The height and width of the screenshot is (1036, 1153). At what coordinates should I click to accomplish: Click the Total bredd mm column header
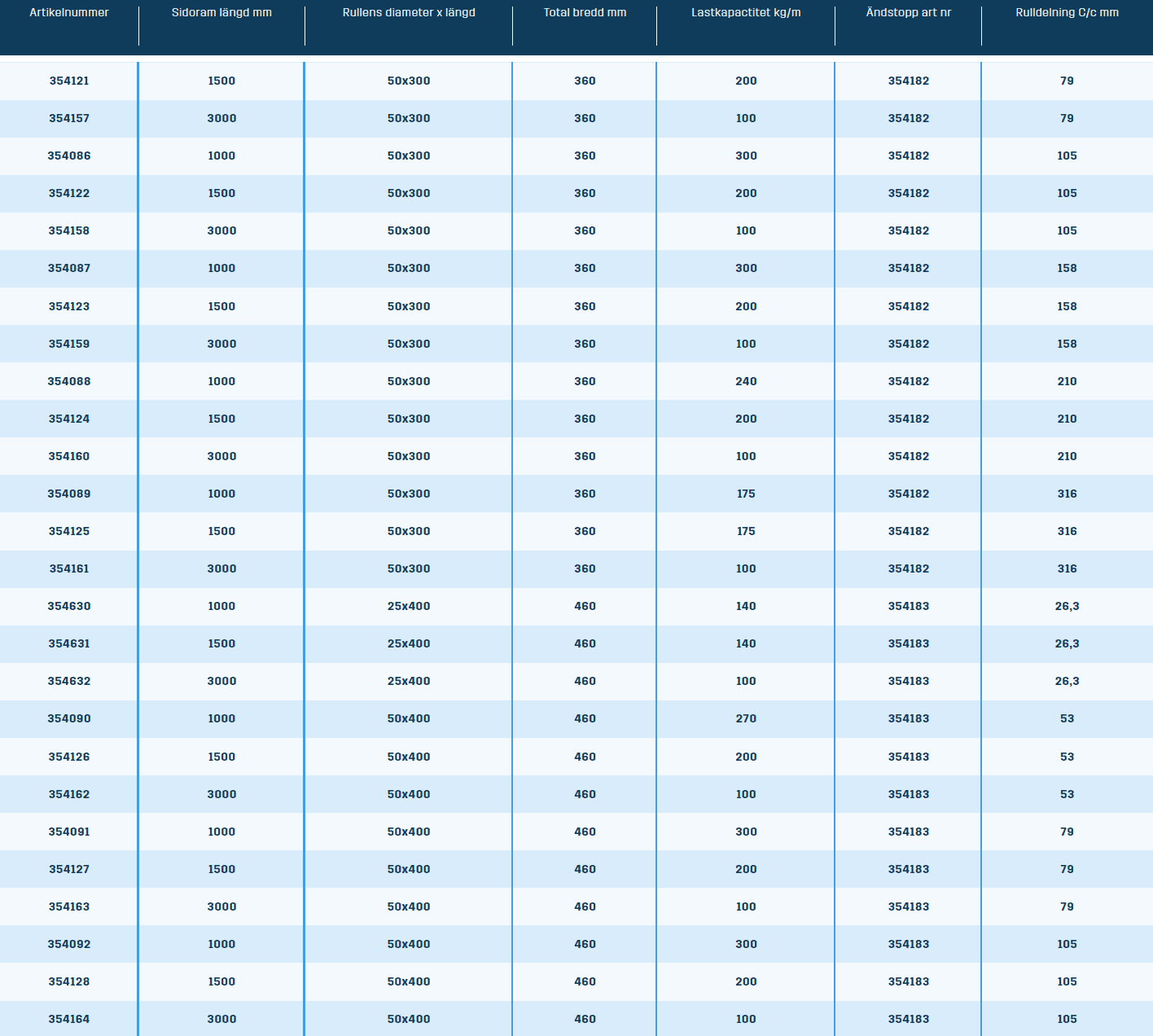coord(585,13)
